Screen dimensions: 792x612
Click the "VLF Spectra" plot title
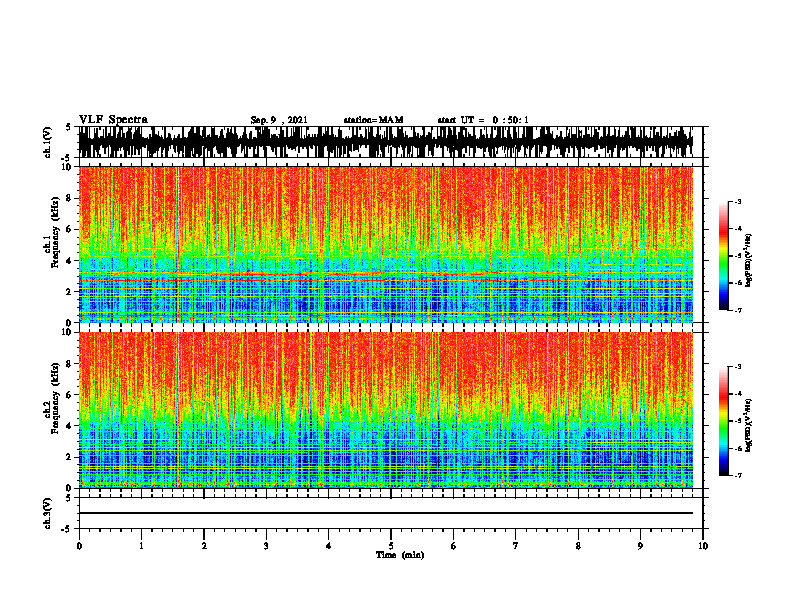[113, 120]
